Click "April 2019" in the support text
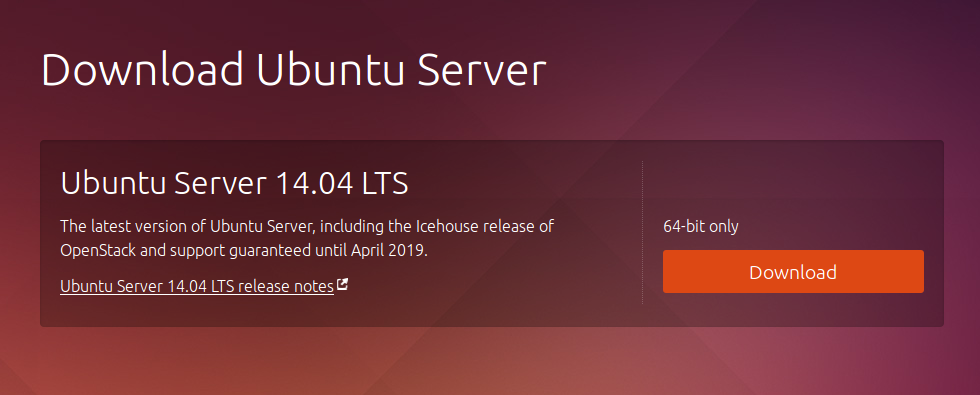980x395 pixels. (x=389, y=251)
